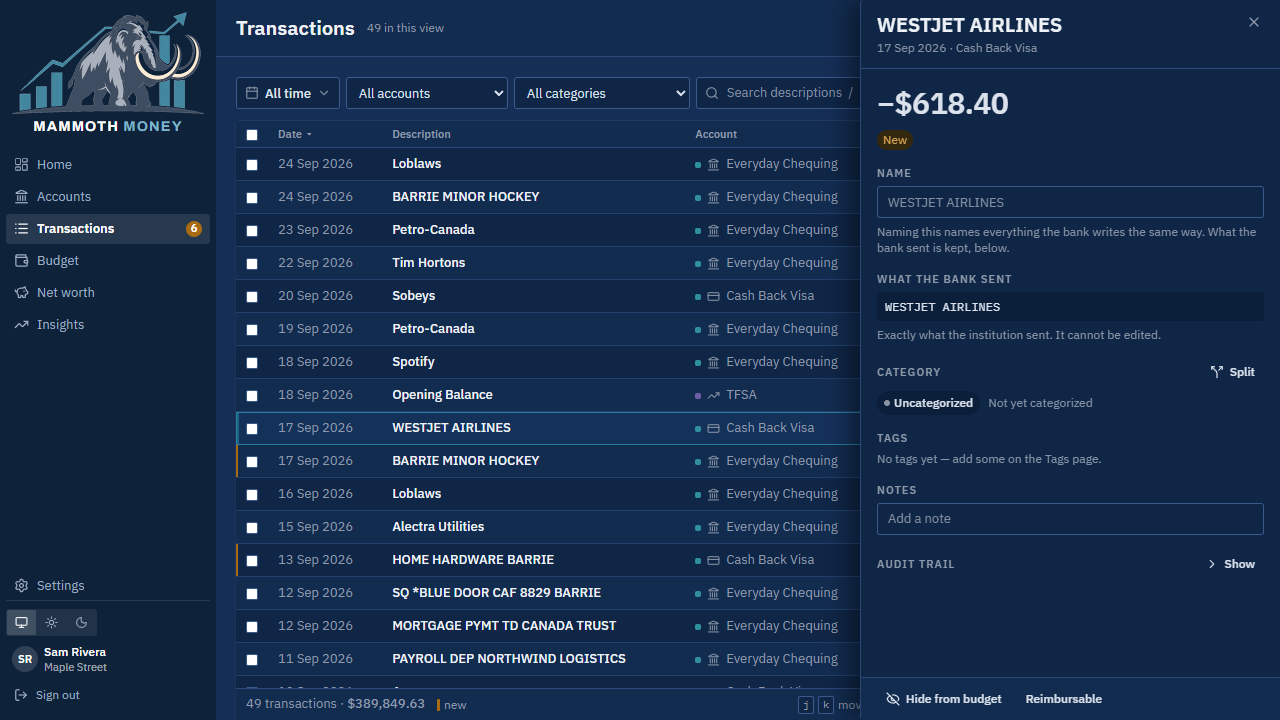Click the Split category icon
The height and width of the screenshot is (720, 1280).
click(x=1217, y=372)
